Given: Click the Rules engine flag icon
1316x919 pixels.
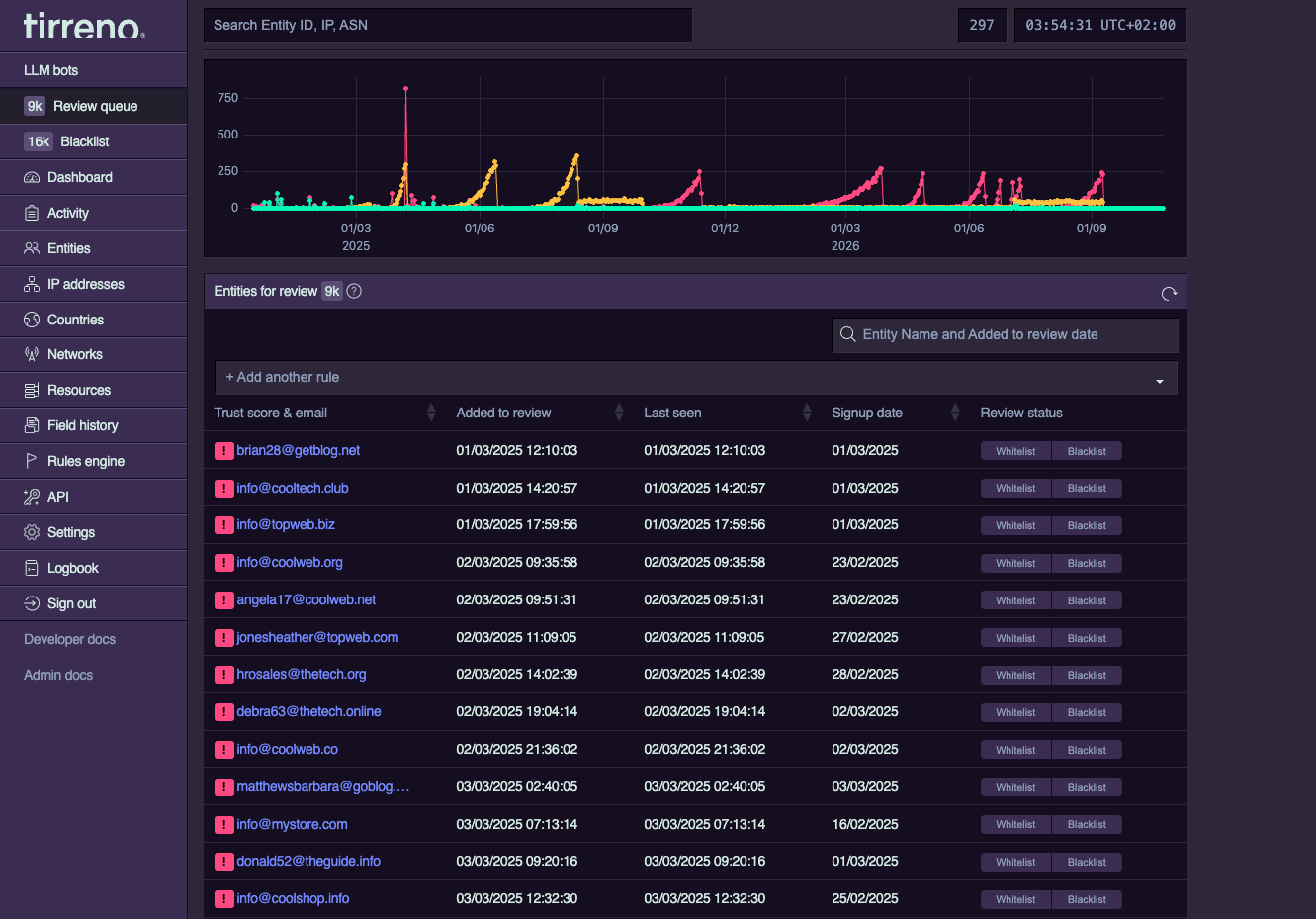Looking at the screenshot, I should (x=32, y=461).
